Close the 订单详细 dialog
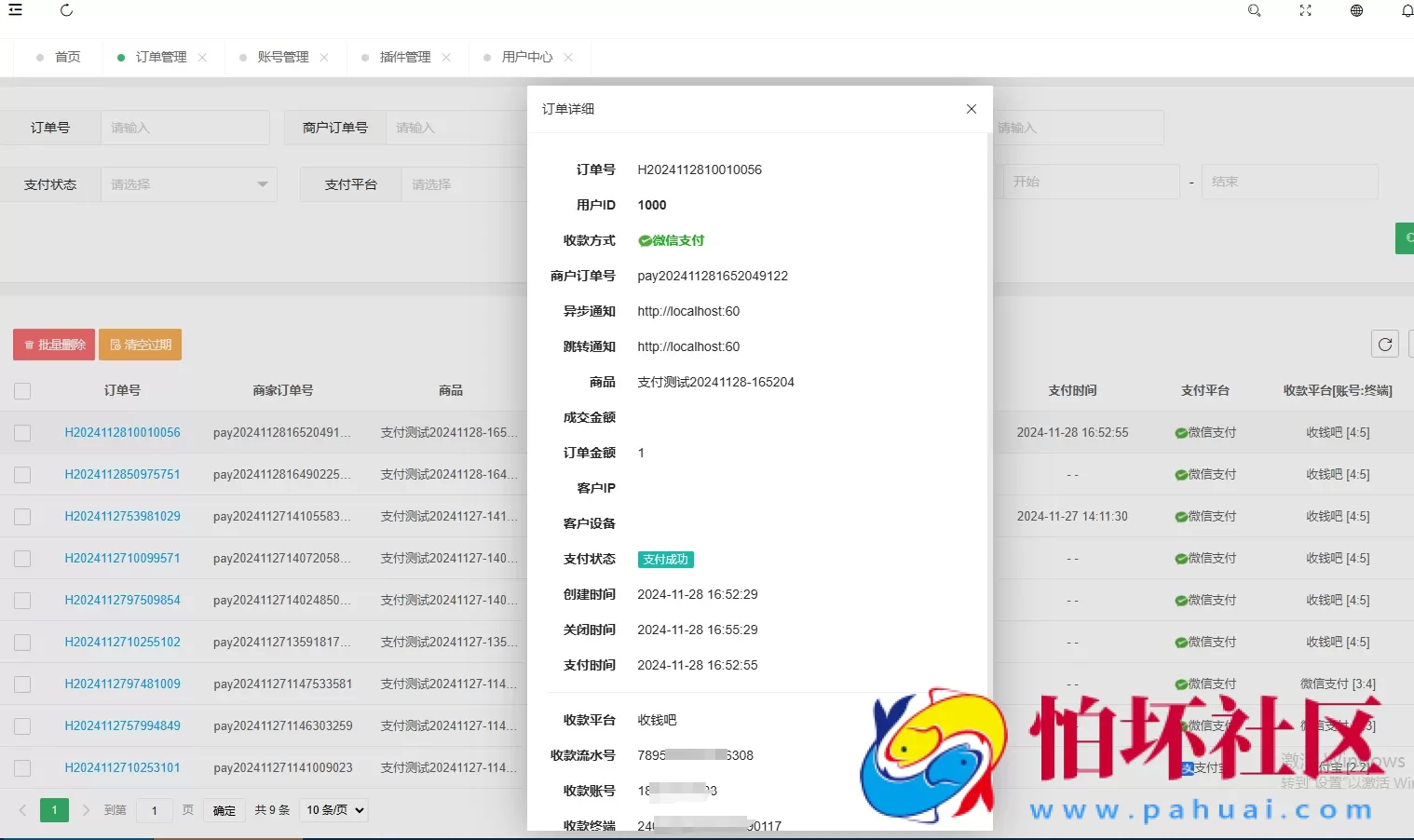1414x840 pixels. coord(971,109)
